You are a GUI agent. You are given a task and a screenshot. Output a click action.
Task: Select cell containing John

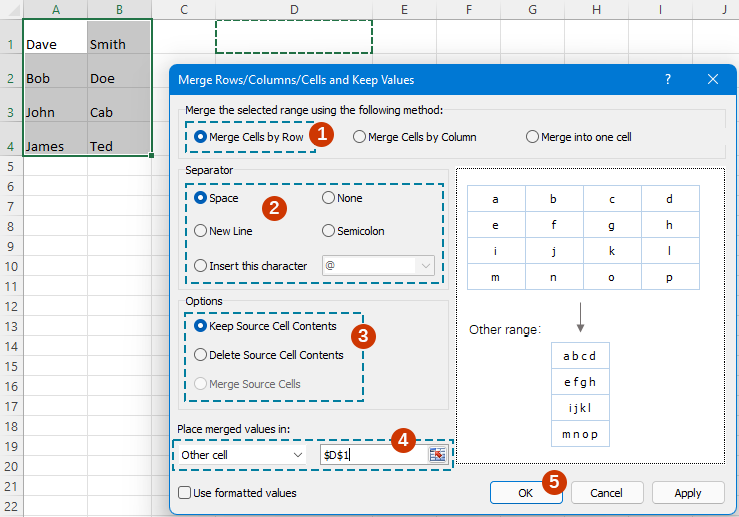click(56, 105)
